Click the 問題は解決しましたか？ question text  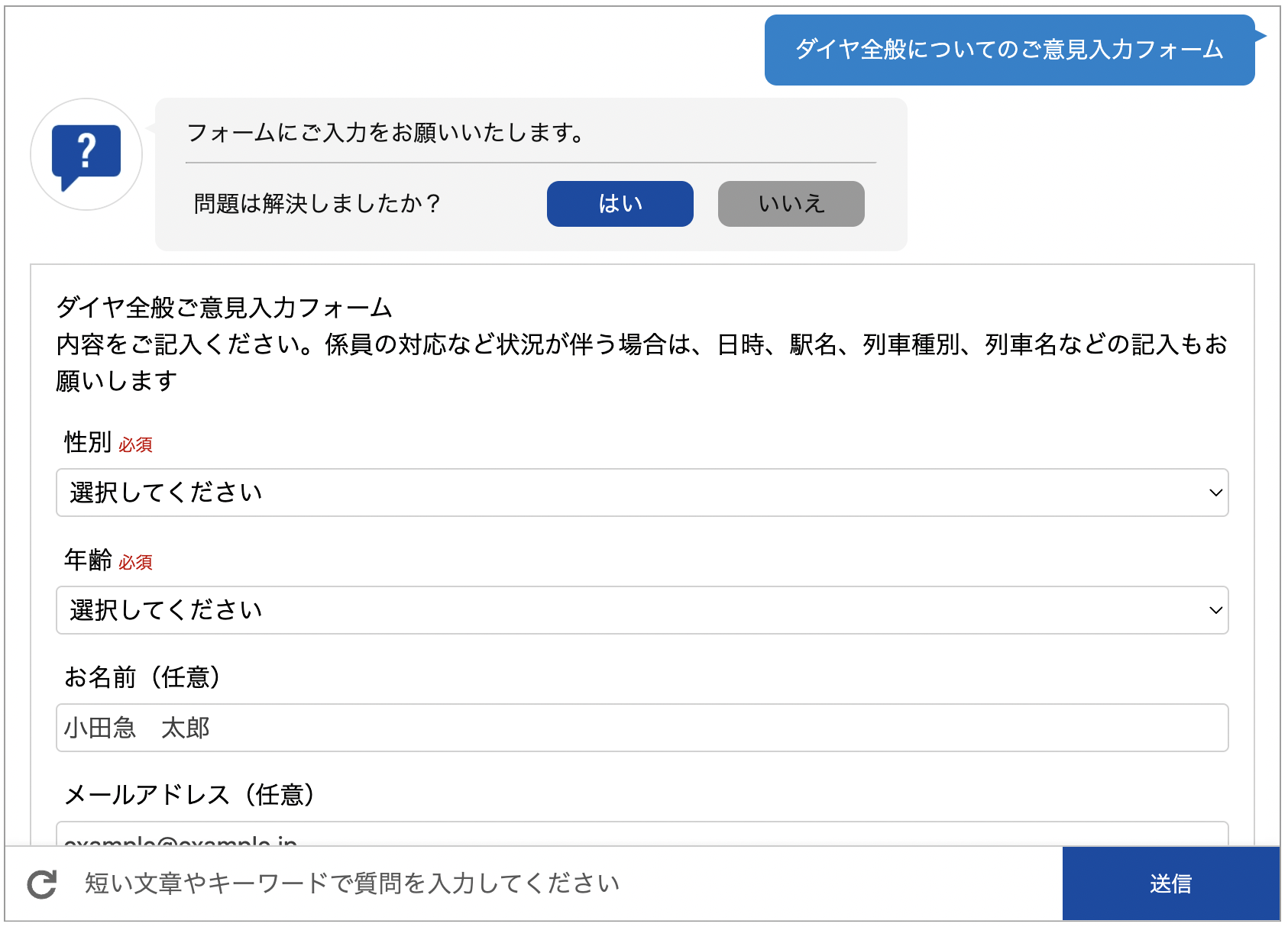(318, 204)
